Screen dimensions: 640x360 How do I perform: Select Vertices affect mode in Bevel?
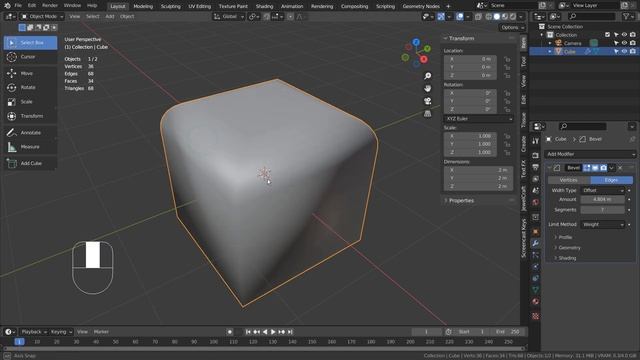[x=569, y=180]
